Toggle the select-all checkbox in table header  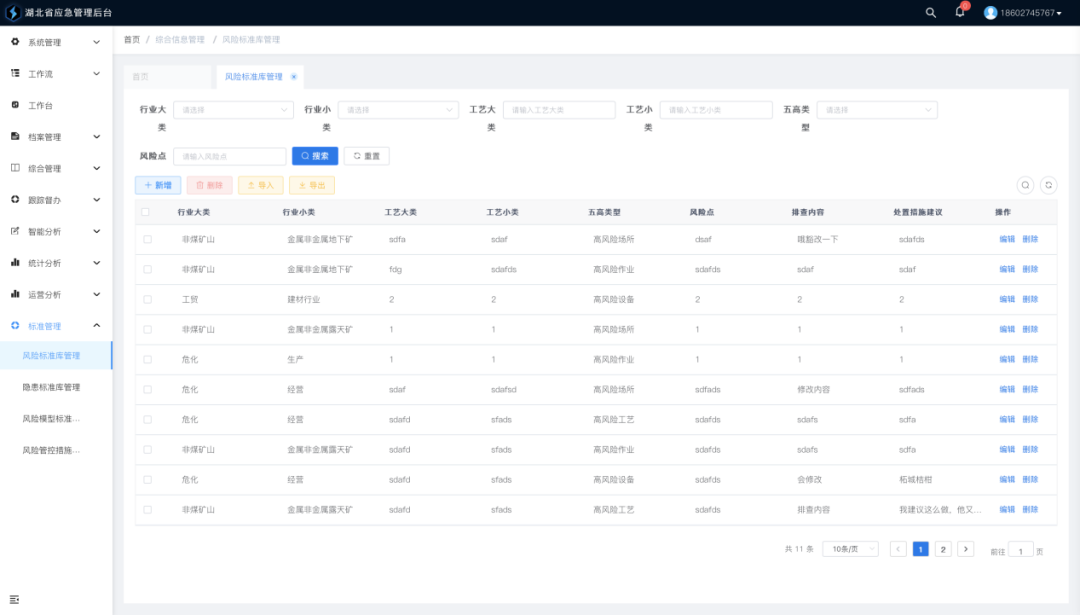(146, 212)
